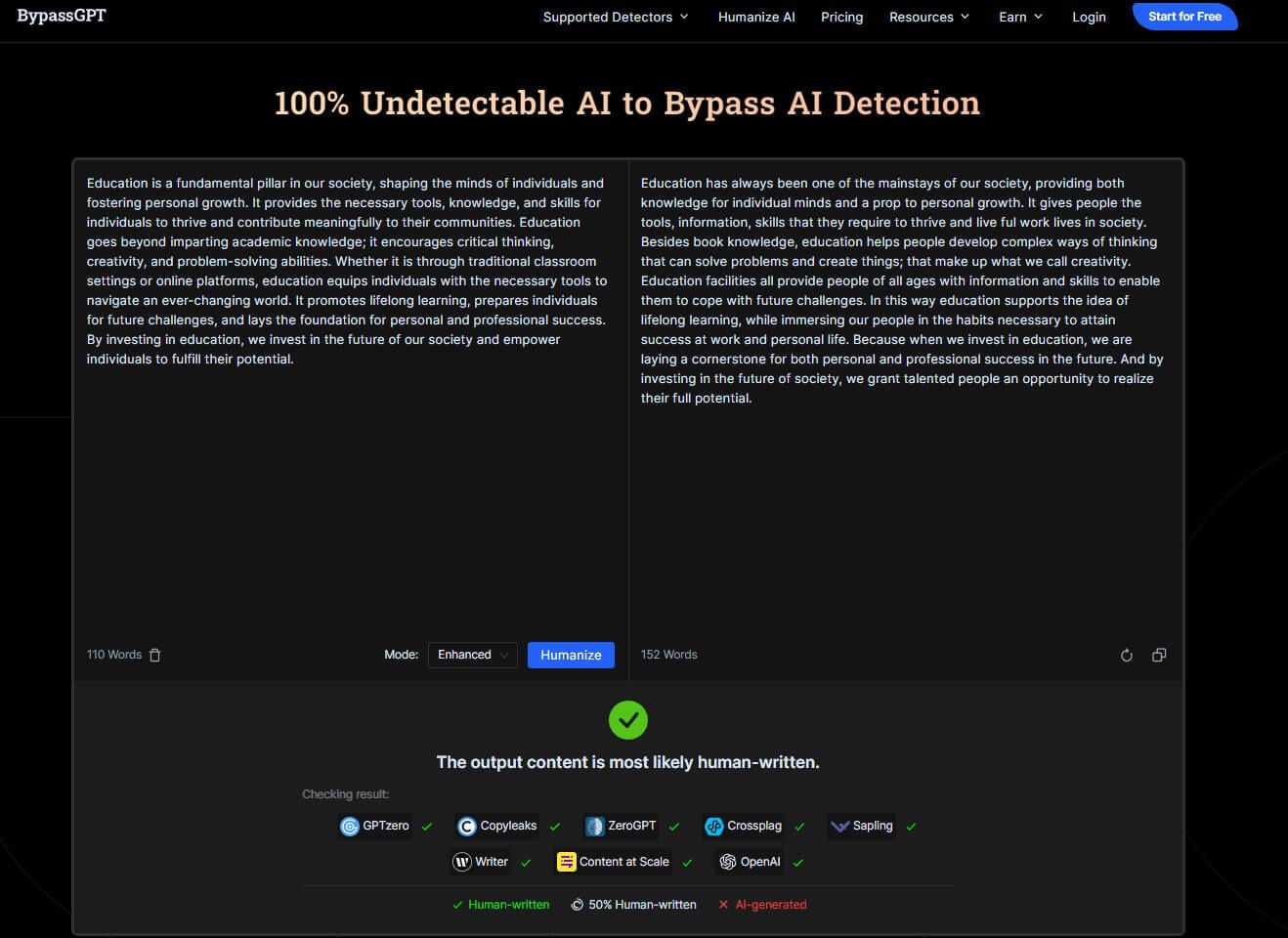Click the GPTzero detector icon
Screen dimensions: 1288x938
[349, 827]
